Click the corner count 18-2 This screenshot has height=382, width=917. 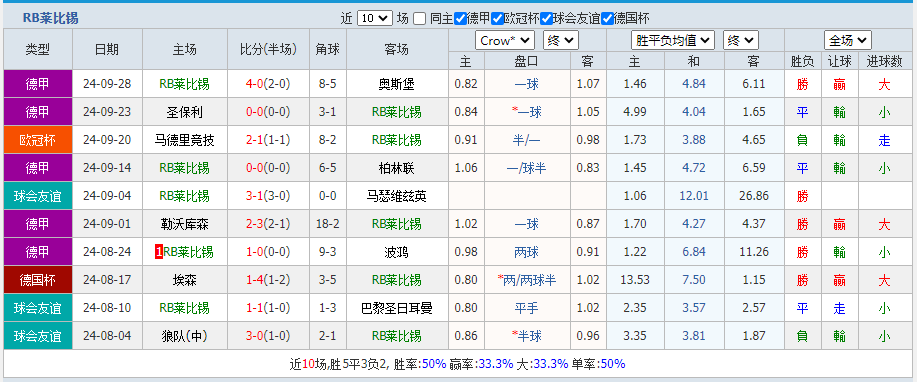point(328,224)
